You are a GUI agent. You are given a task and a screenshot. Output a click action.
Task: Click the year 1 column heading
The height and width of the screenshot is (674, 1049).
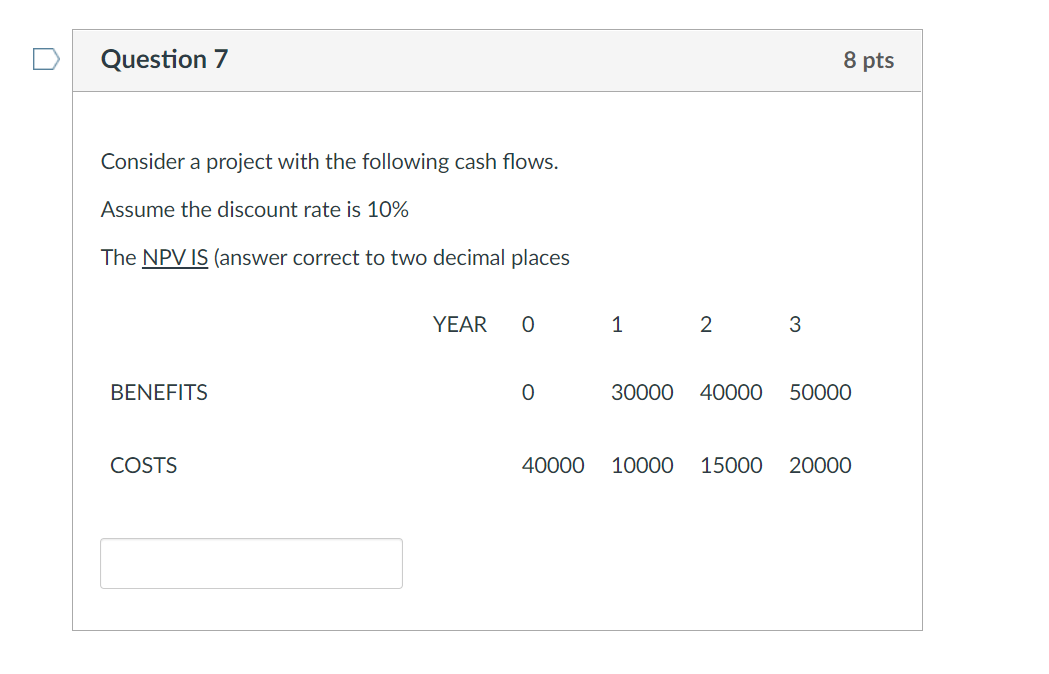coord(617,324)
